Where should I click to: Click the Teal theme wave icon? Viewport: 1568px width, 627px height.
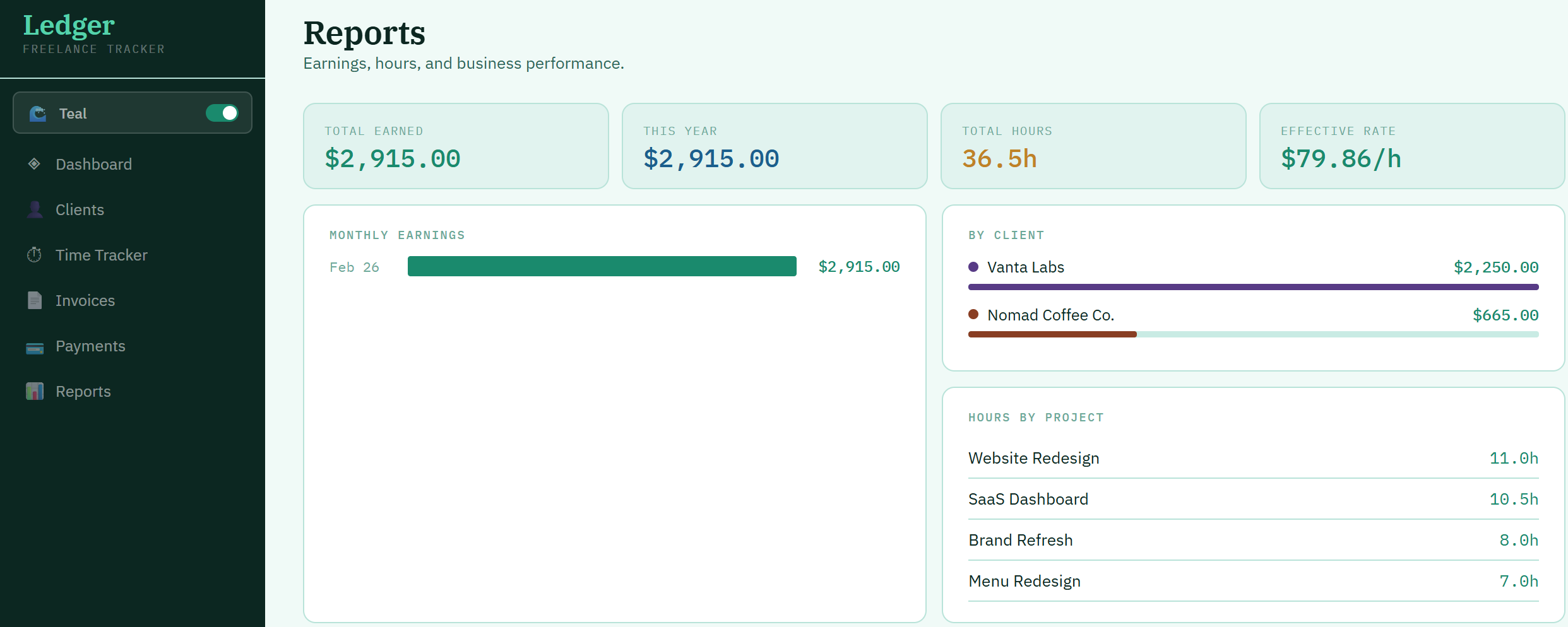pos(38,114)
